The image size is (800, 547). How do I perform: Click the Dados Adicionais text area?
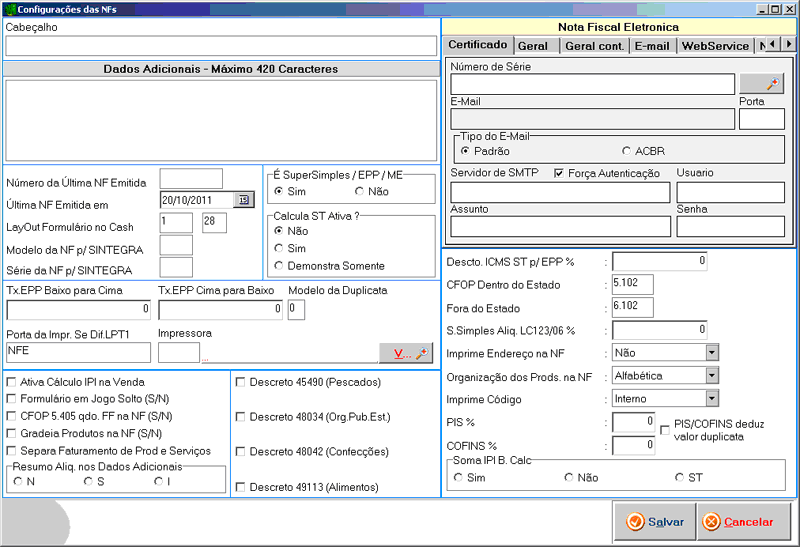click(221, 119)
